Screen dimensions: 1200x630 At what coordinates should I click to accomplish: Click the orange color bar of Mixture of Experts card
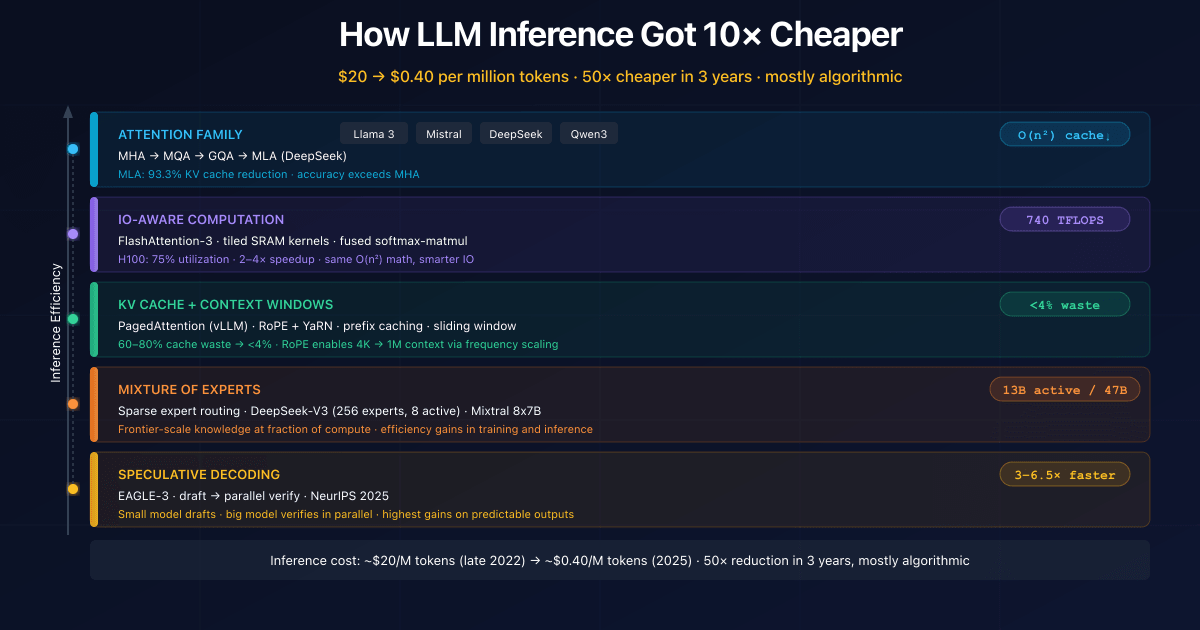tap(93, 404)
